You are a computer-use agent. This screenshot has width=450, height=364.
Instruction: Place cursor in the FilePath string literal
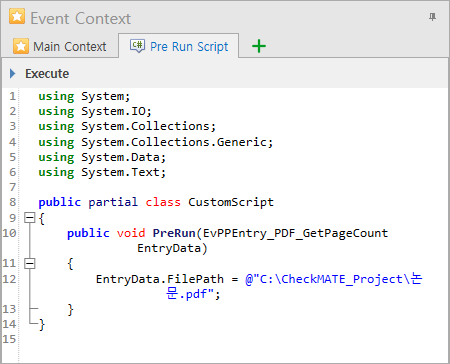333,279
